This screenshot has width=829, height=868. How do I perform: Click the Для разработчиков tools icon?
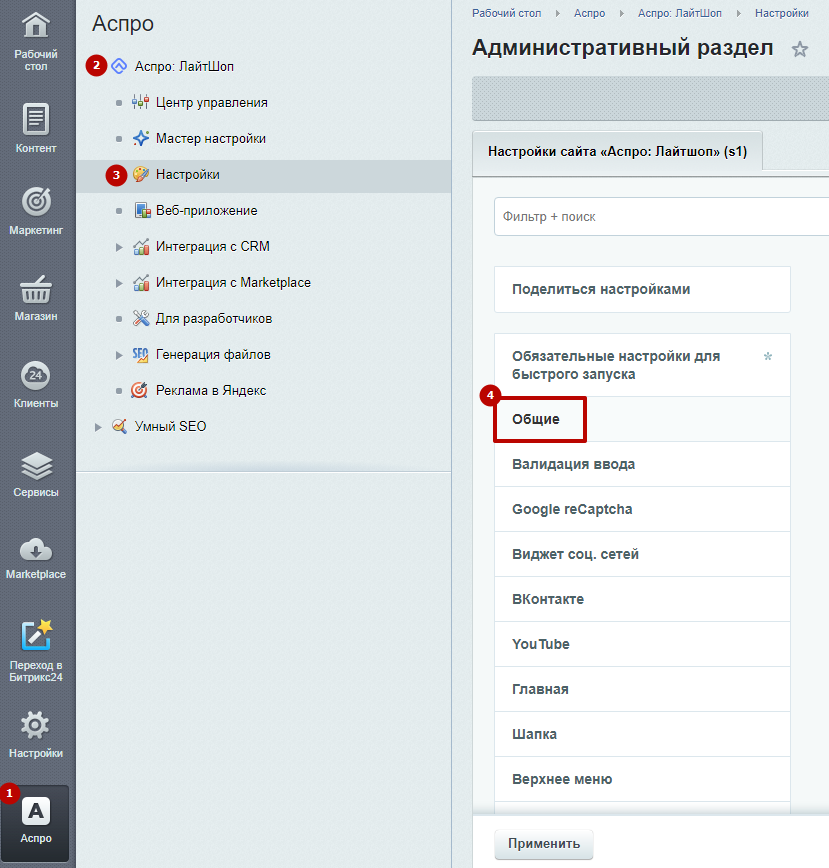click(x=141, y=318)
